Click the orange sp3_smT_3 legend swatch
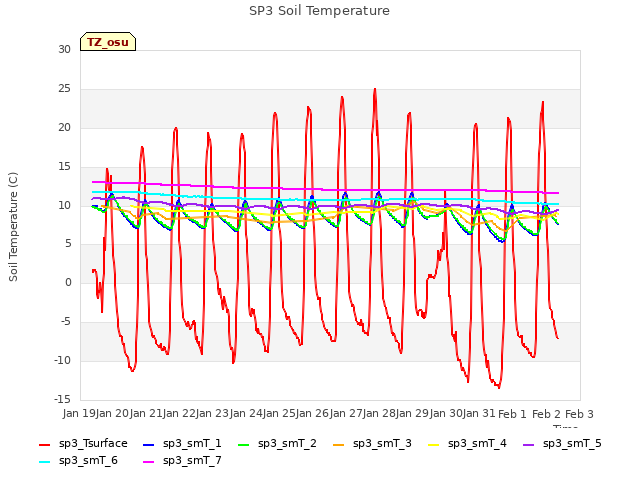Viewport: 640px width, 480px height. [x=339, y=444]
